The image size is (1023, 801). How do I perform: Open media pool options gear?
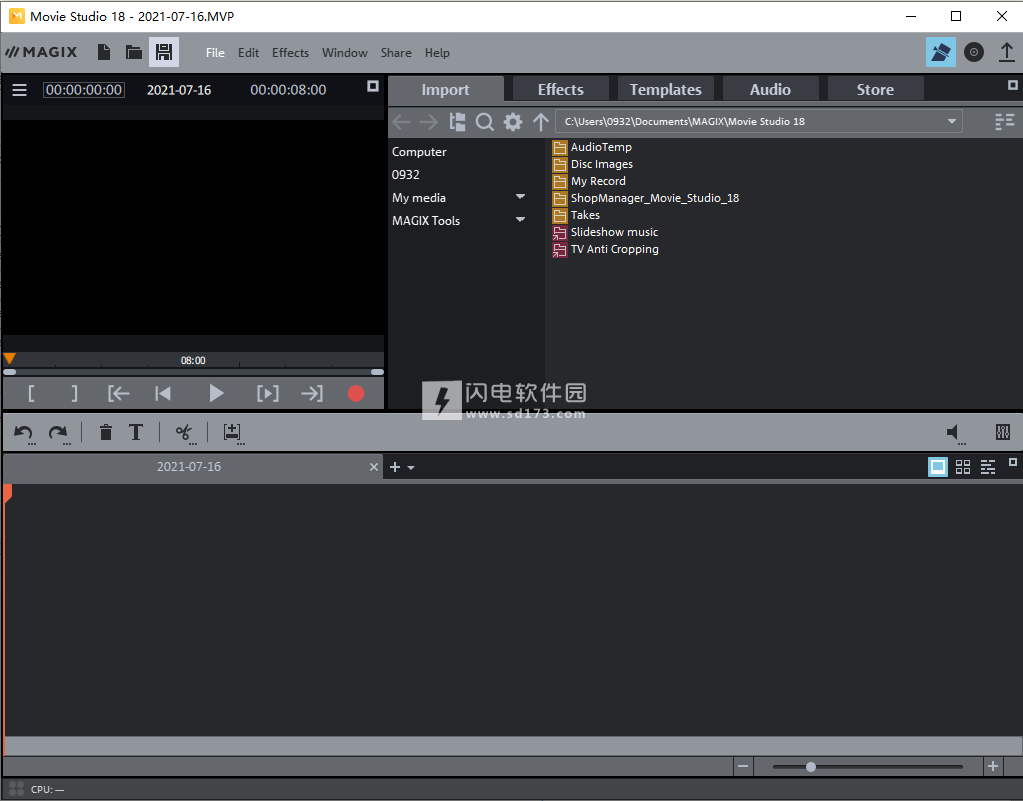pyautogui.click(x=513, y=122)
